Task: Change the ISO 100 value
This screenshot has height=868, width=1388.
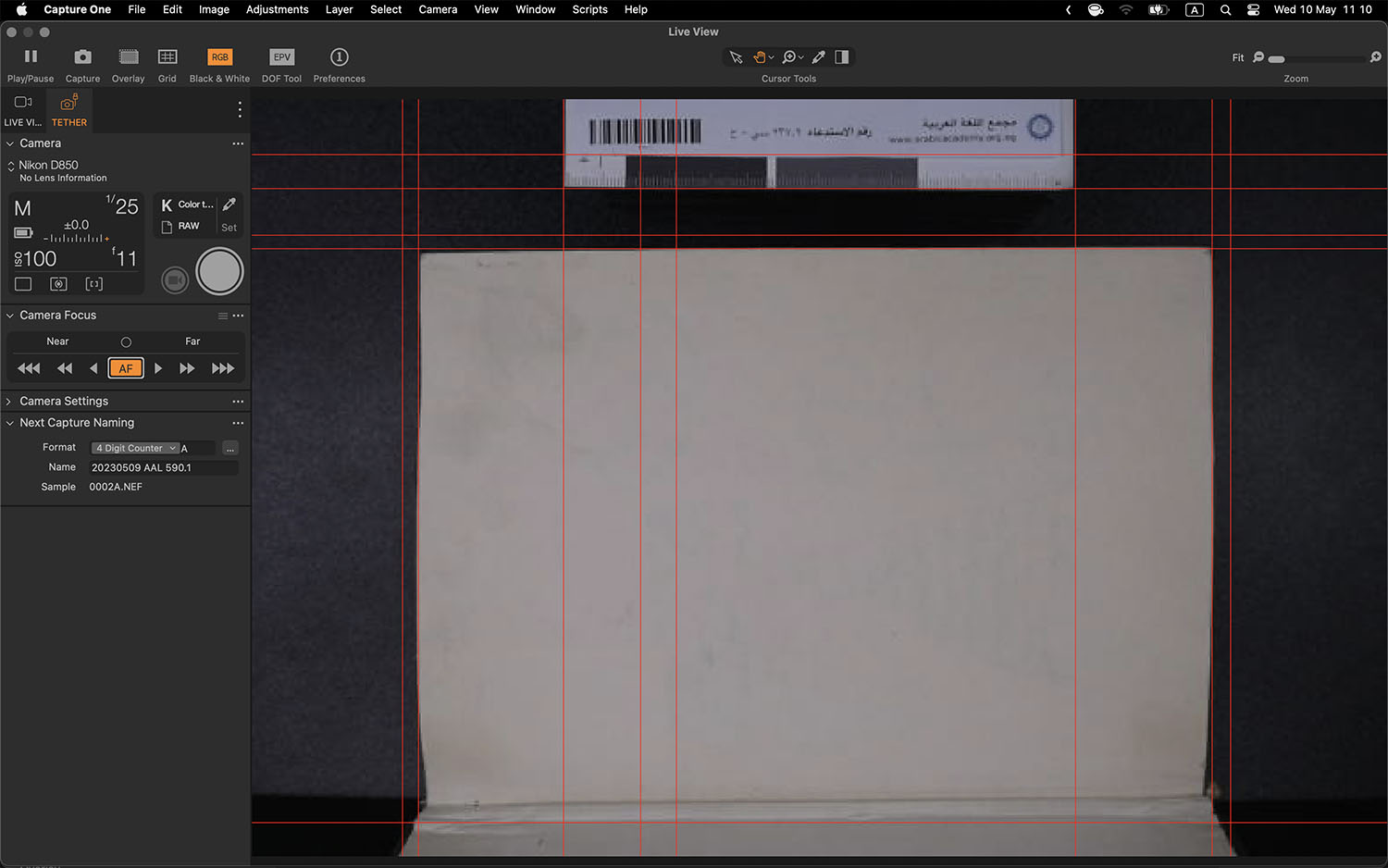Action: coord(35,258)
